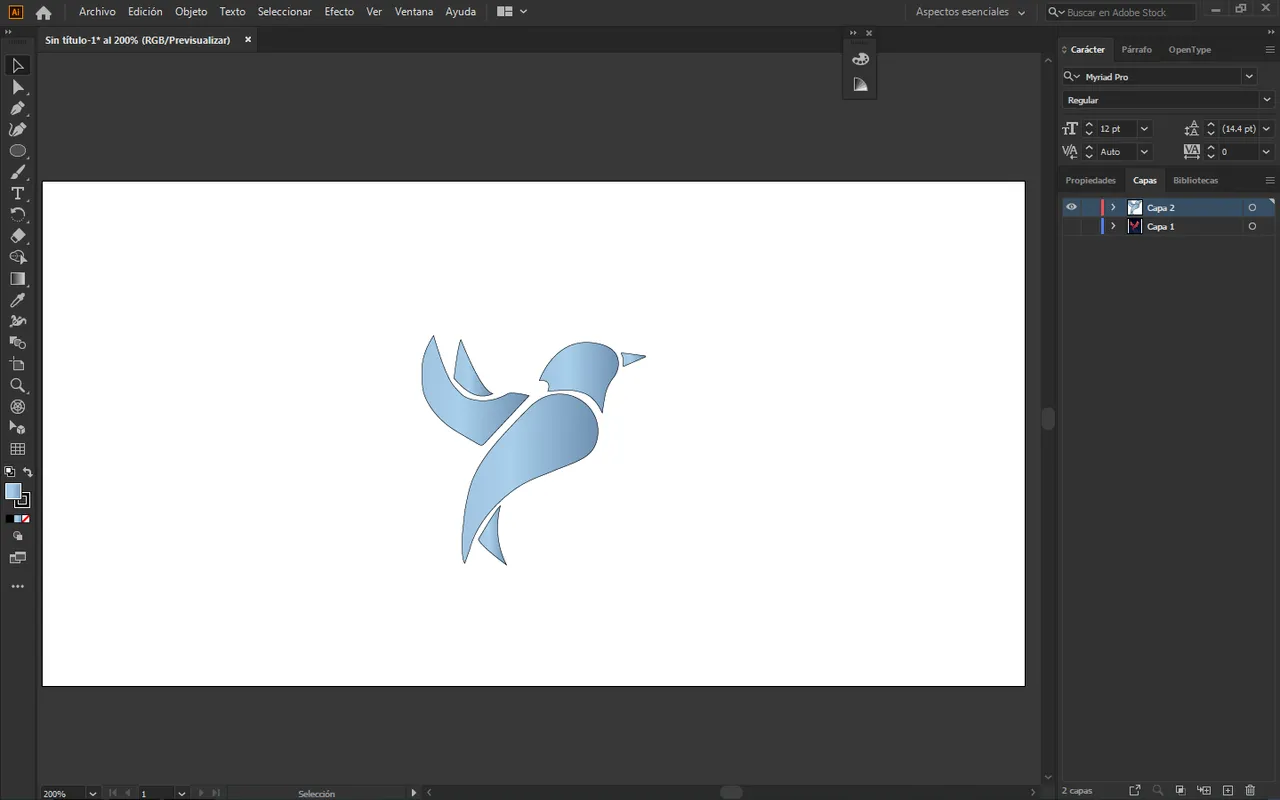This screenshot has height=800, width=1280.
Task: Select the Artboard tool
Action: pos(18,364)
